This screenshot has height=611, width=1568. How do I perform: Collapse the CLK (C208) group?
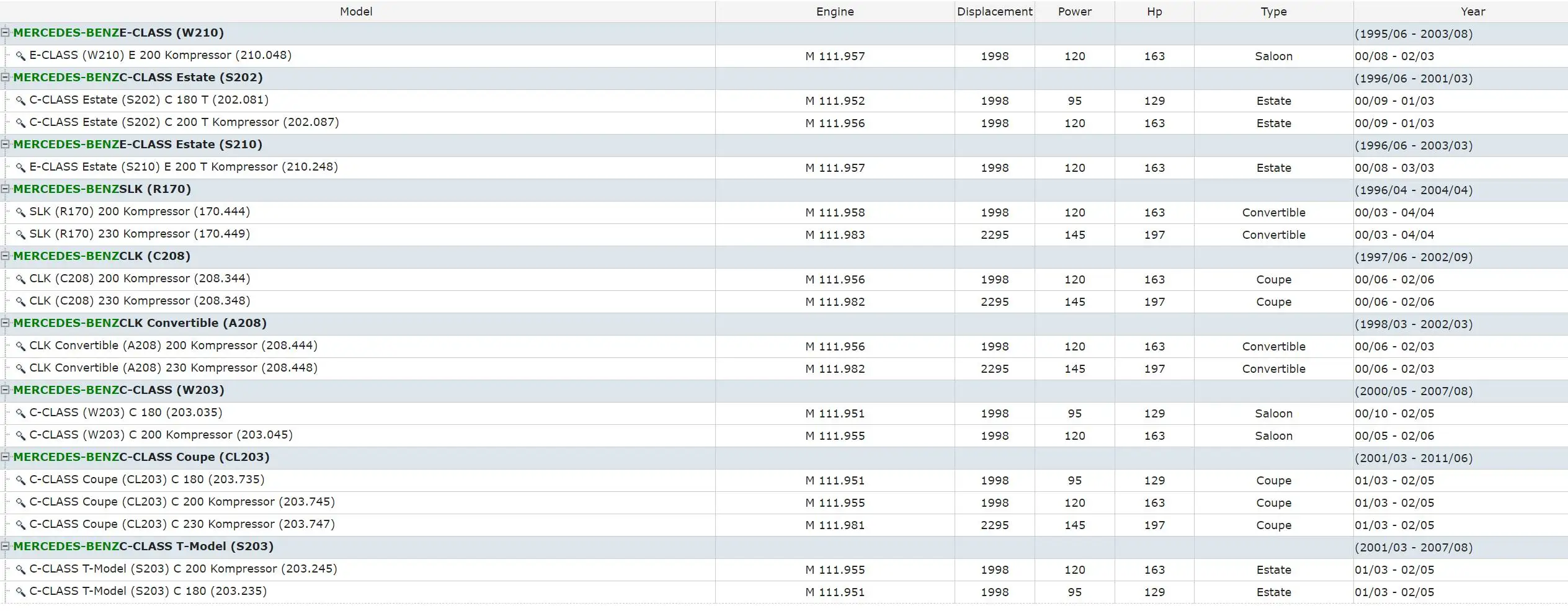(x=5, y=256)
